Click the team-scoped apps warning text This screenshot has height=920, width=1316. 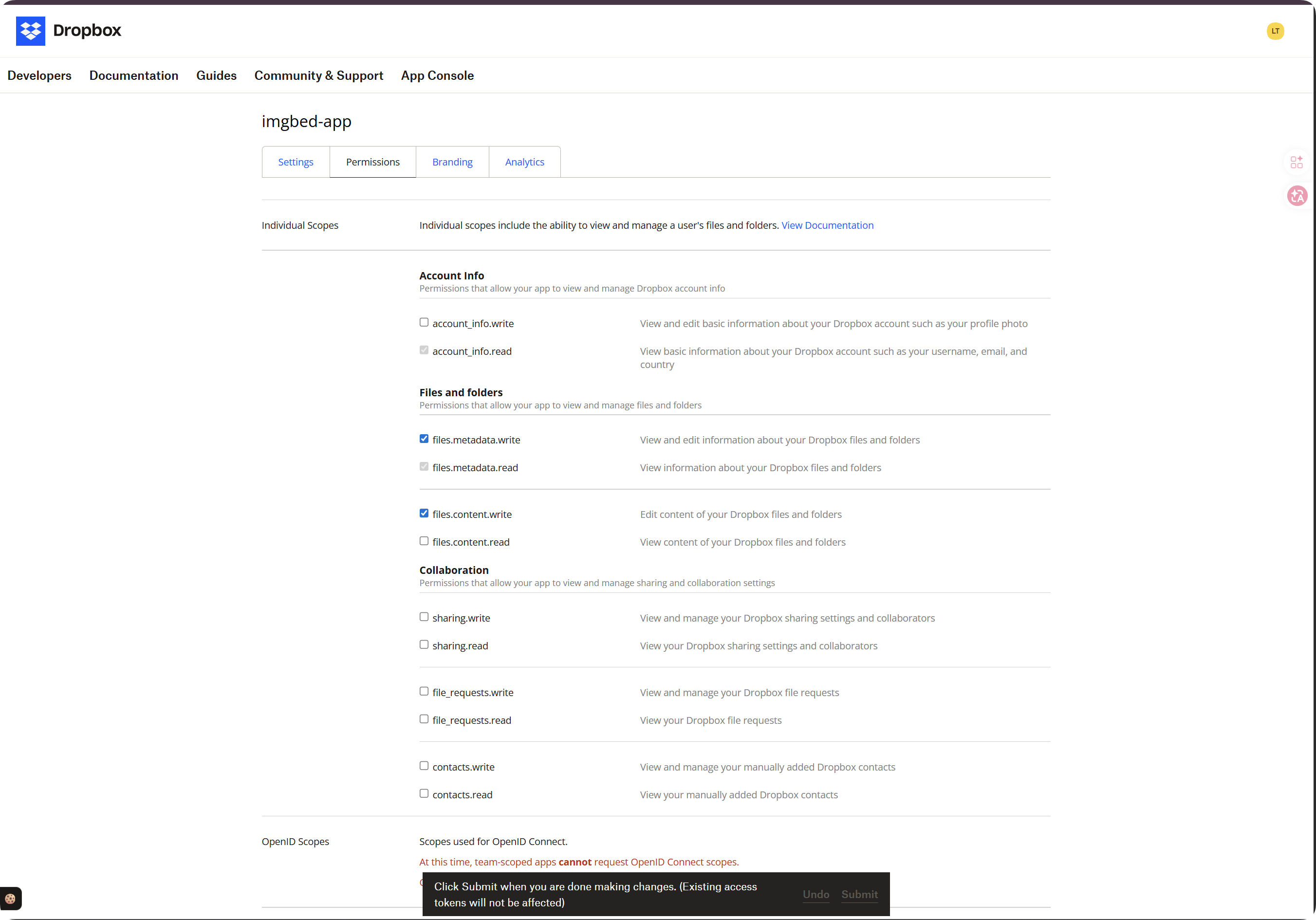(579, 863)
